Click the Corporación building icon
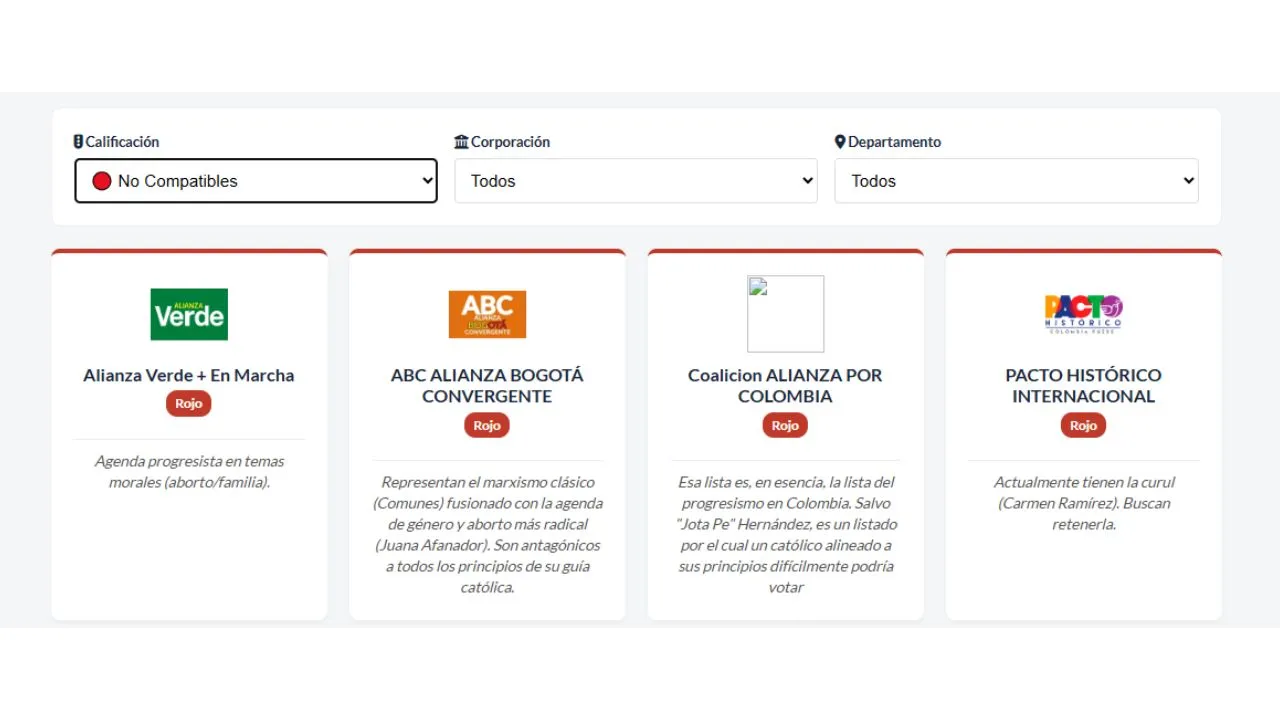1280x720 pixels. tap(461, 142)
